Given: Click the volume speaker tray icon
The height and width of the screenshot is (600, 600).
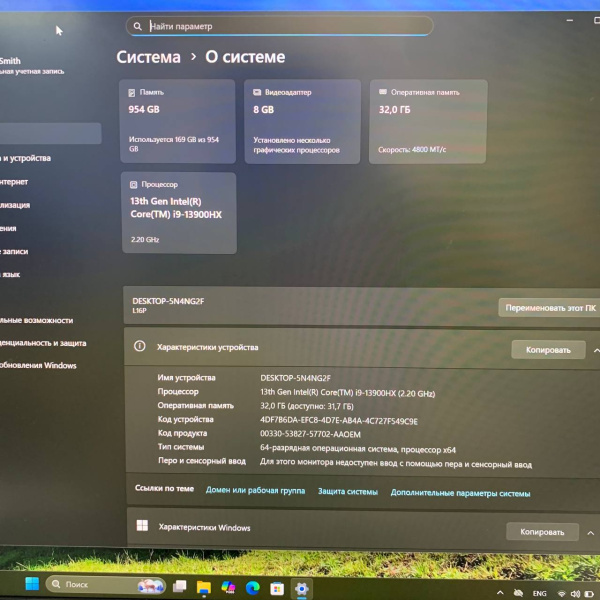Looking at the screenshot, I should [575, 594].
